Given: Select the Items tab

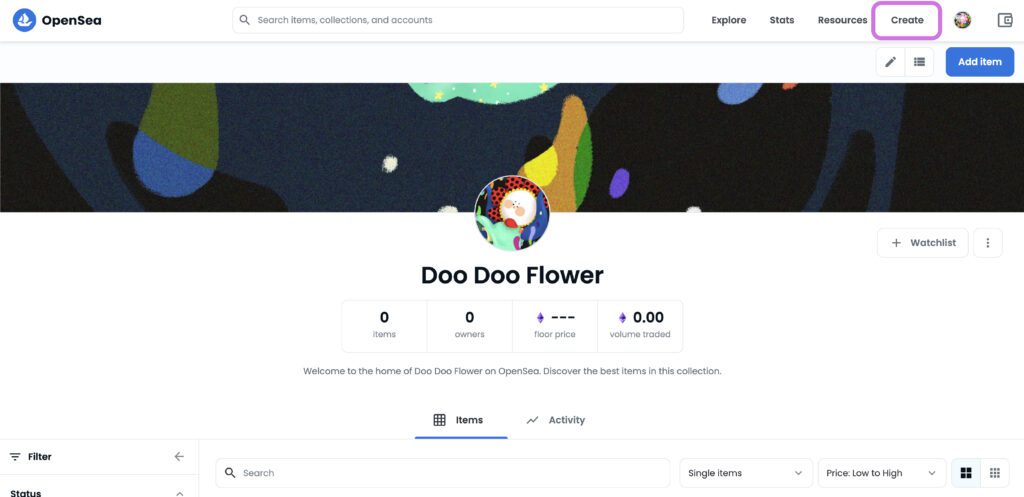Looking at the screenshot, I should click(459, 420).
